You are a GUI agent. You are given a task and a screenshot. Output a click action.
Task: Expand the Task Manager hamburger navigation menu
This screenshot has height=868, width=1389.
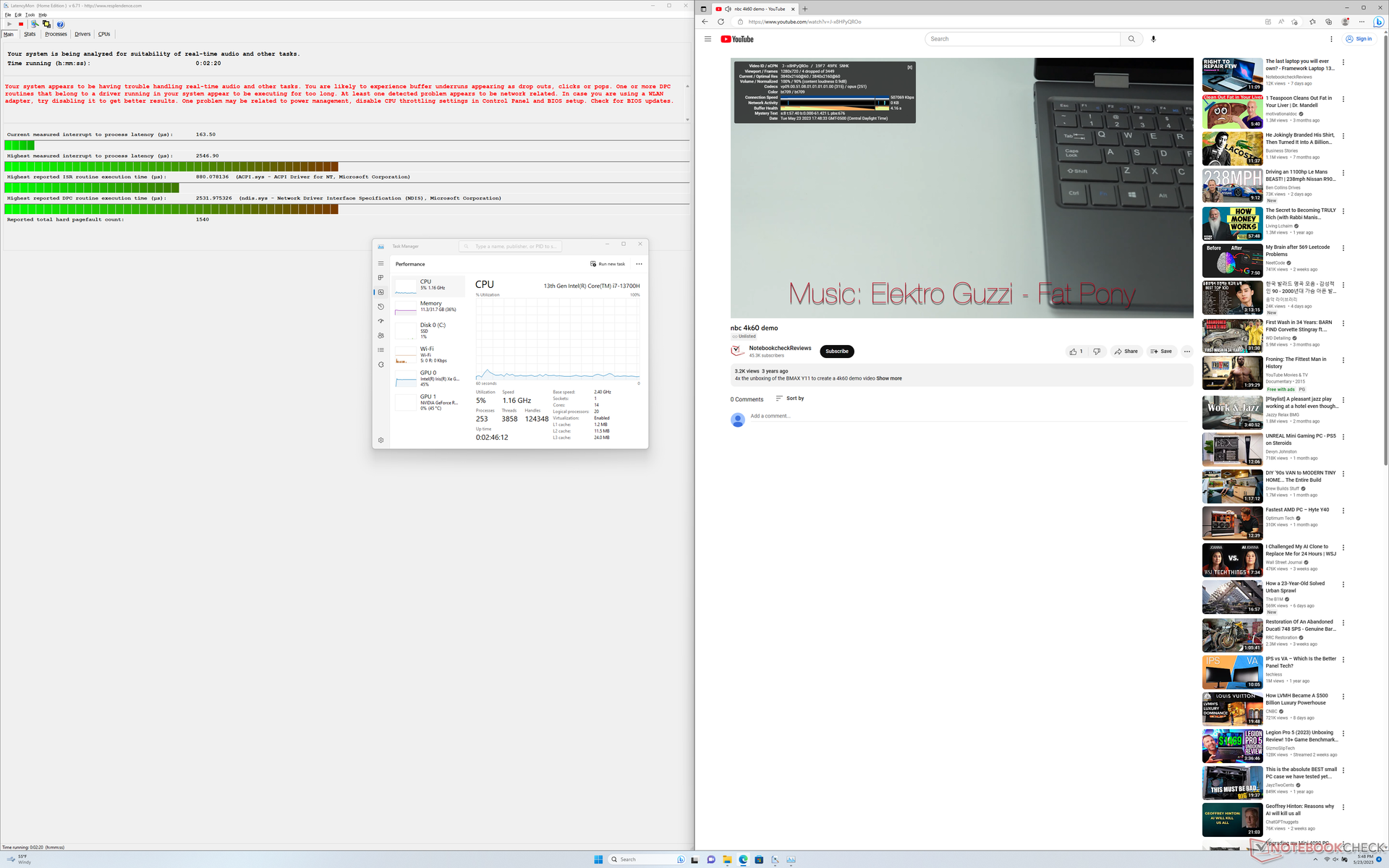(381, 263)
